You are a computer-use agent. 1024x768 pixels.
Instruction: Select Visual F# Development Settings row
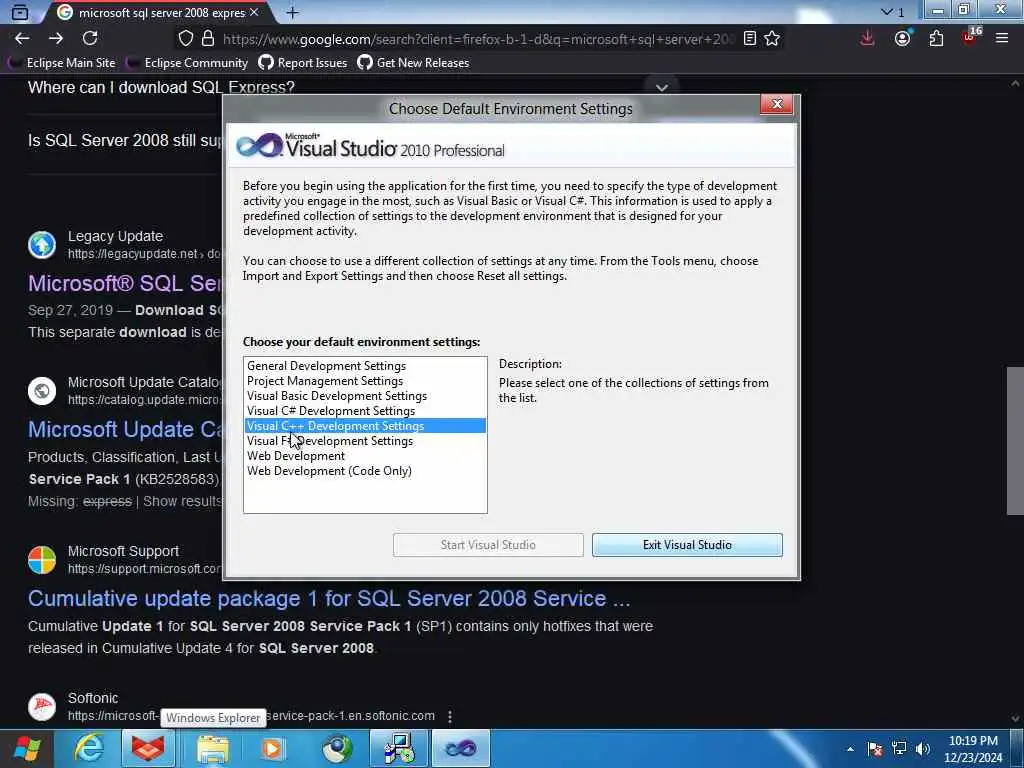365,441
